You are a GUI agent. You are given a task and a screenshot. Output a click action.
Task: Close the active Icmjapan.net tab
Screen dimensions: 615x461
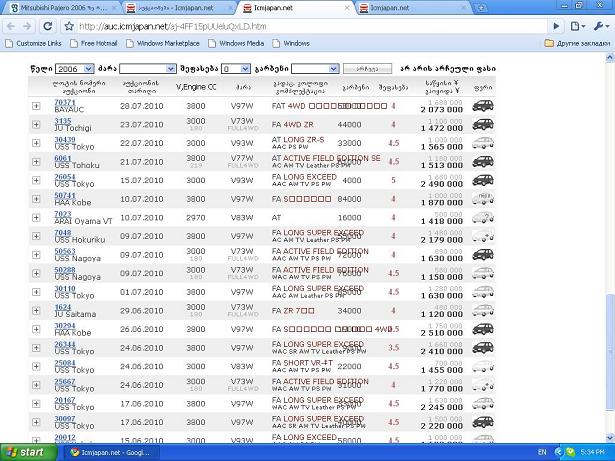point(347,8)
